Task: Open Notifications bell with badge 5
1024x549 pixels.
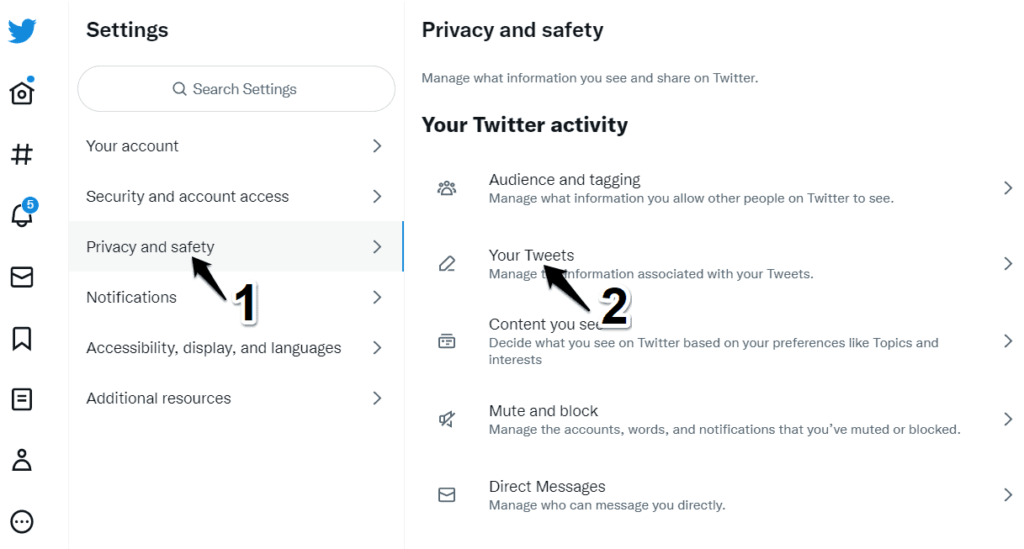Action: [x=23, y=213]
